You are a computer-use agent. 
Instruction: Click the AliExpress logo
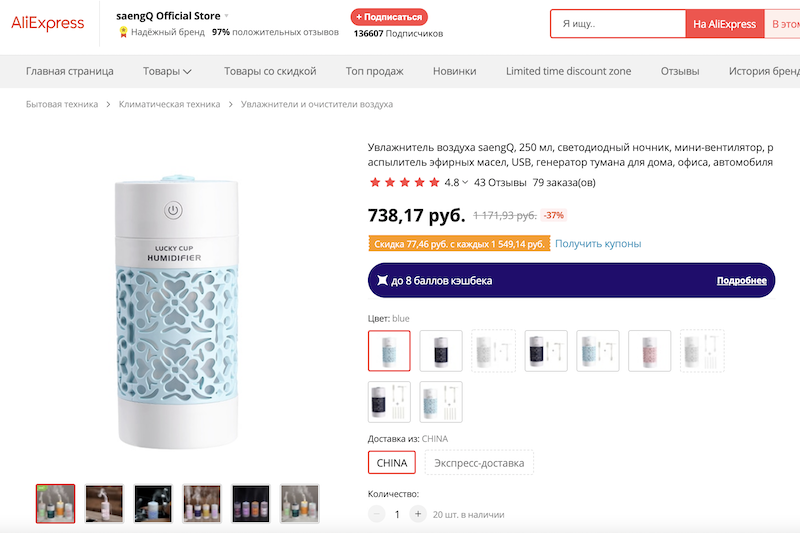tap(48, 23)
